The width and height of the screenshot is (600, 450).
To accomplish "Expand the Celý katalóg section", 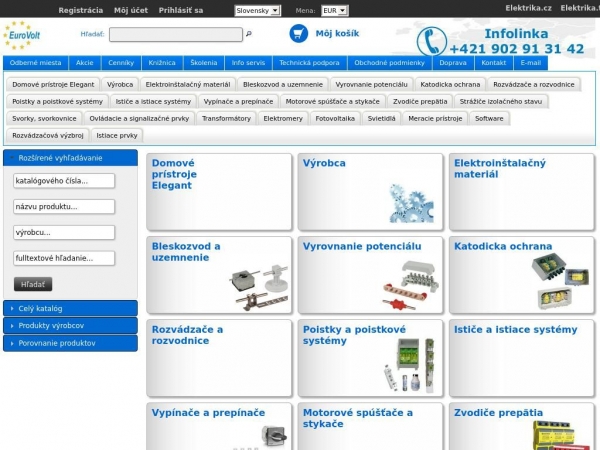I will pos(70,308).
